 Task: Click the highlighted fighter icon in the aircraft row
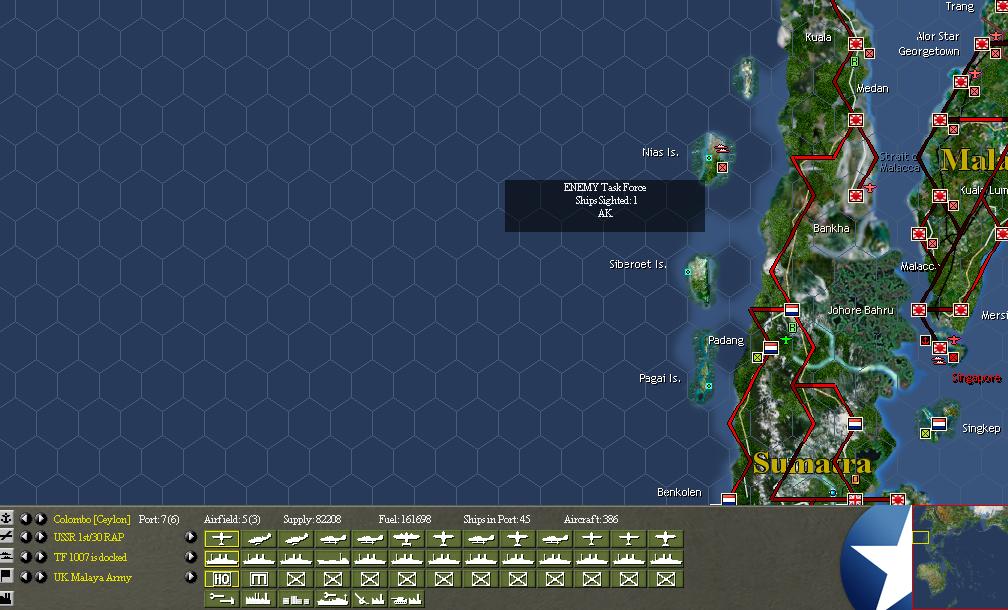tap(222, 536)
